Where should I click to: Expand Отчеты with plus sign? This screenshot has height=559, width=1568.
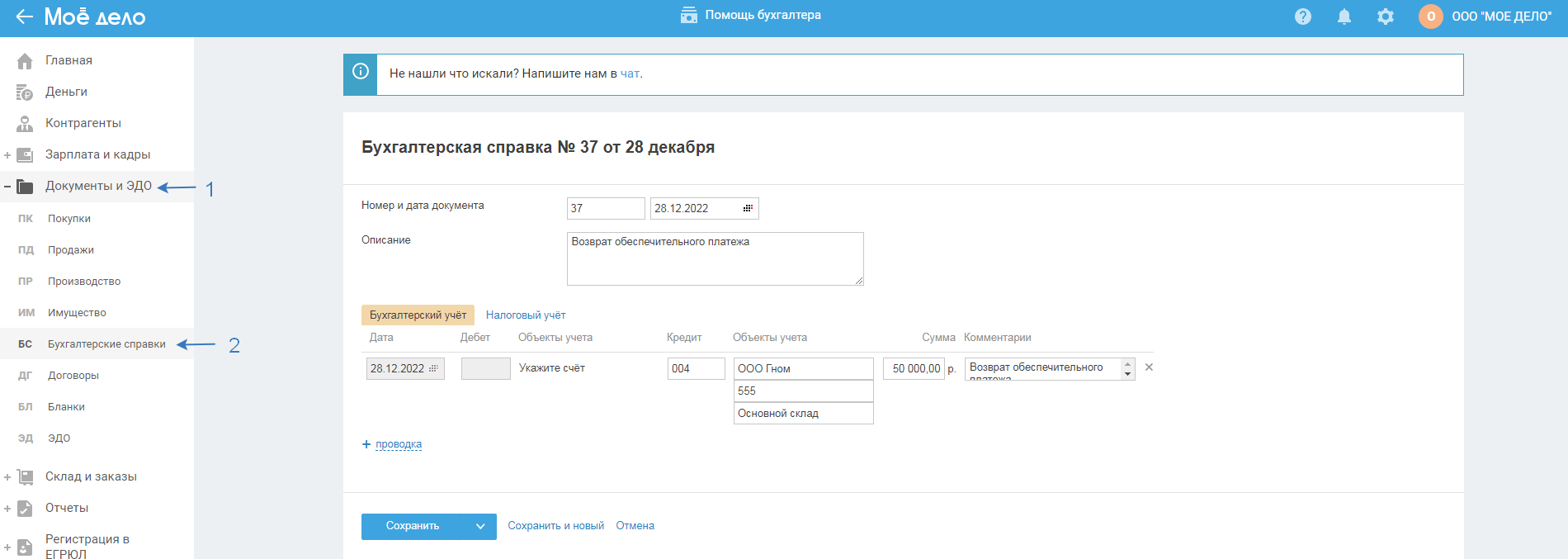7,509
